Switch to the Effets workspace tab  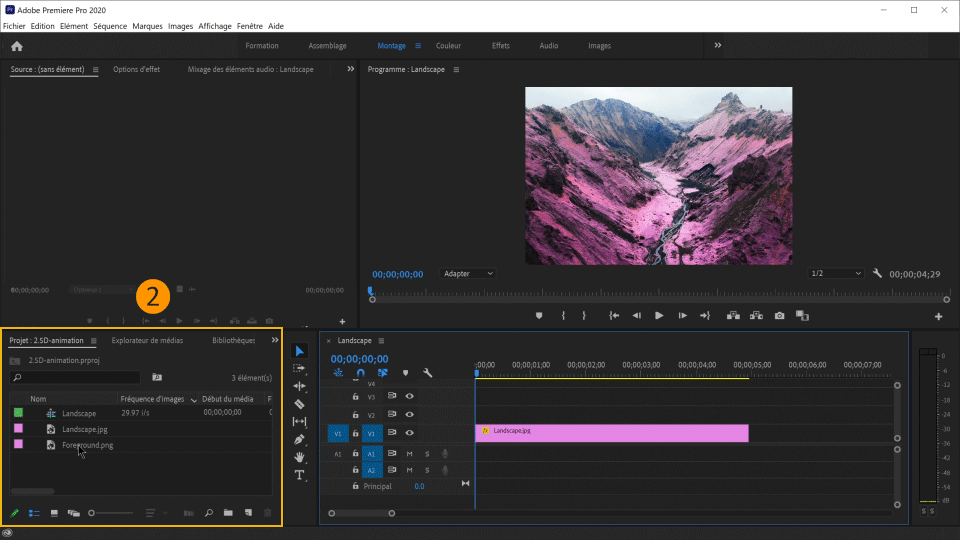[500, 46]
